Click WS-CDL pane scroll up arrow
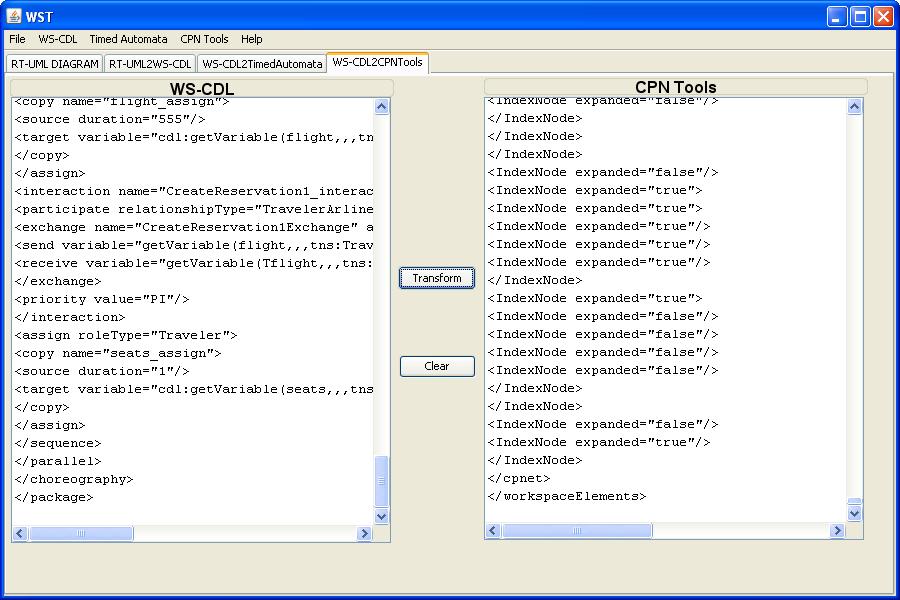The width and height of the screenshot is (900, 600). coord(382,107)
